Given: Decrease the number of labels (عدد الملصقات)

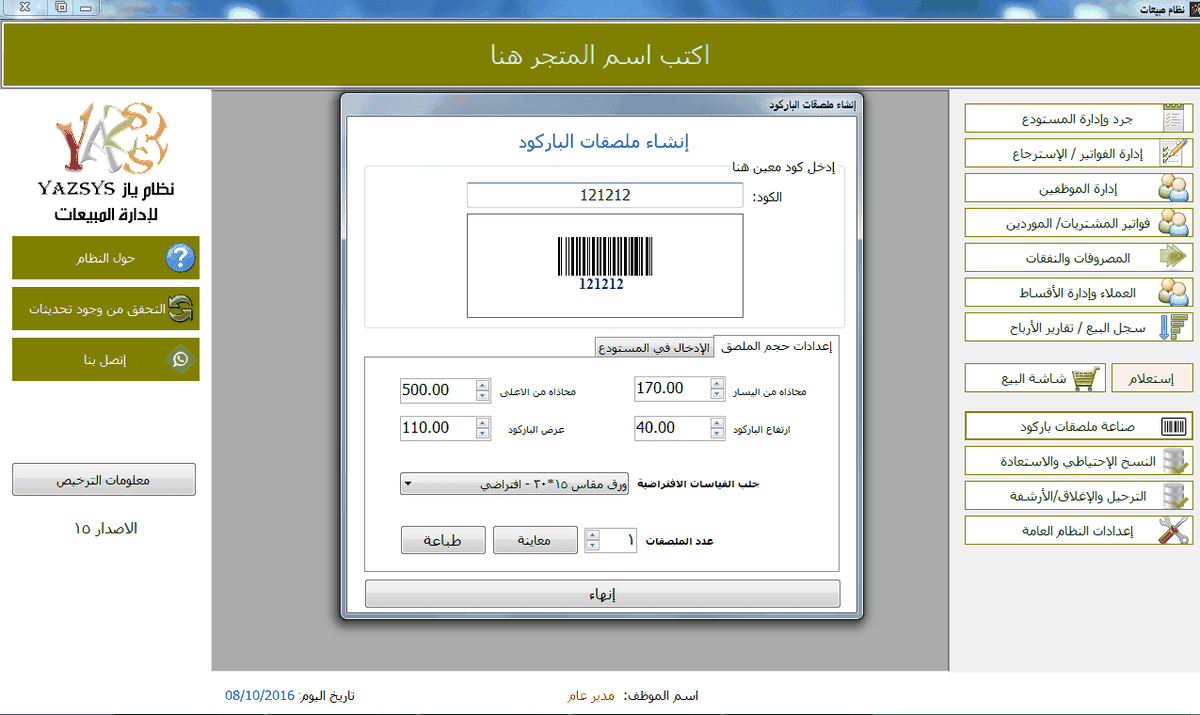Looking at the screenshot, I should [x=593, y=546].
